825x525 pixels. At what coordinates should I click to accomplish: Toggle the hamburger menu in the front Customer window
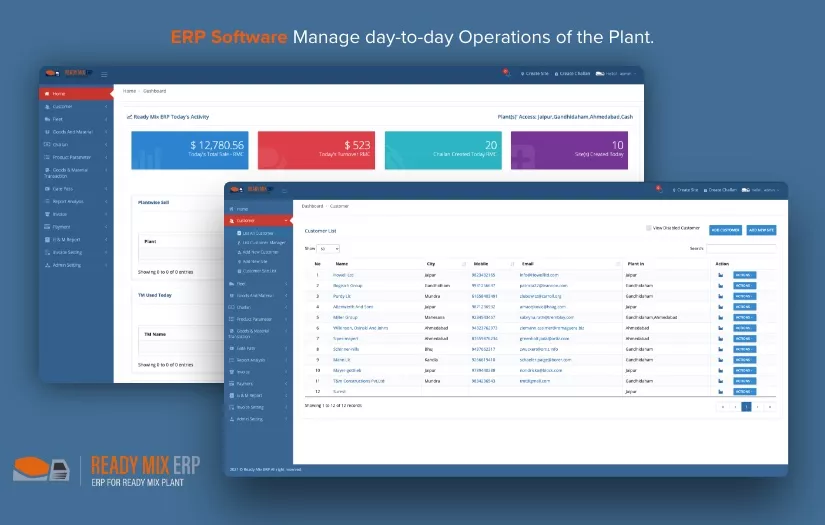click(284, 190)
